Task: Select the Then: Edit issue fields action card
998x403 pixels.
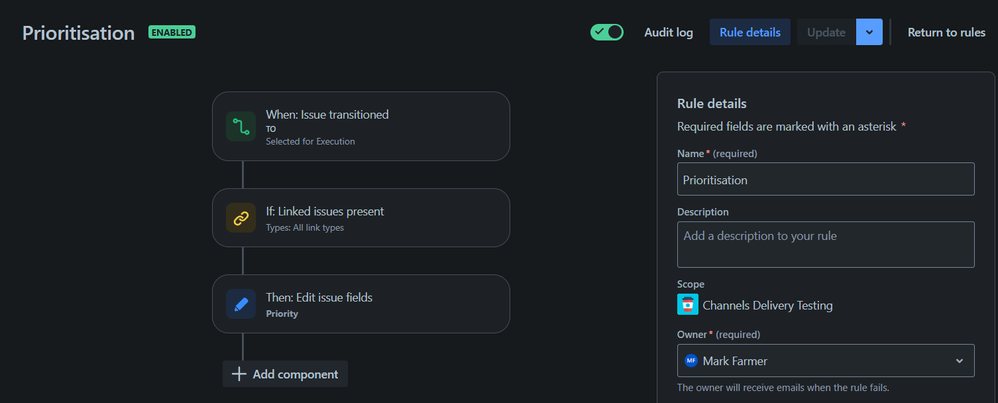Action: [x=361, y=304]
